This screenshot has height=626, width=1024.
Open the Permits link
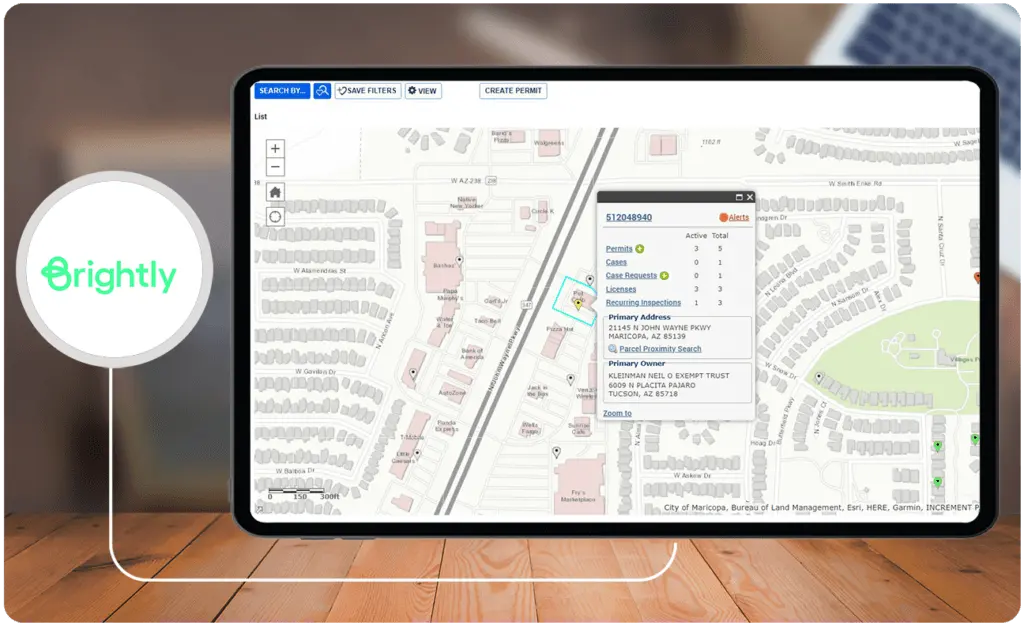point(619,249)
